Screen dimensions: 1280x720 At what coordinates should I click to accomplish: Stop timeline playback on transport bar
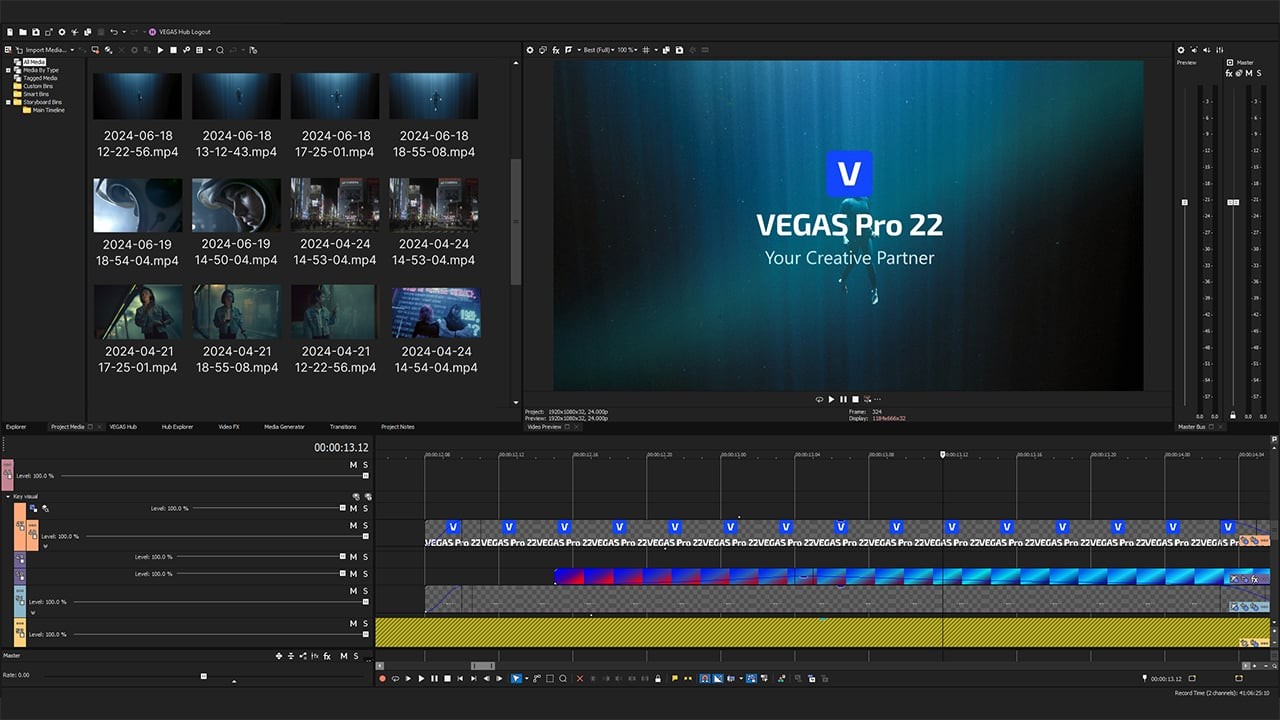(x=447, y=678)
